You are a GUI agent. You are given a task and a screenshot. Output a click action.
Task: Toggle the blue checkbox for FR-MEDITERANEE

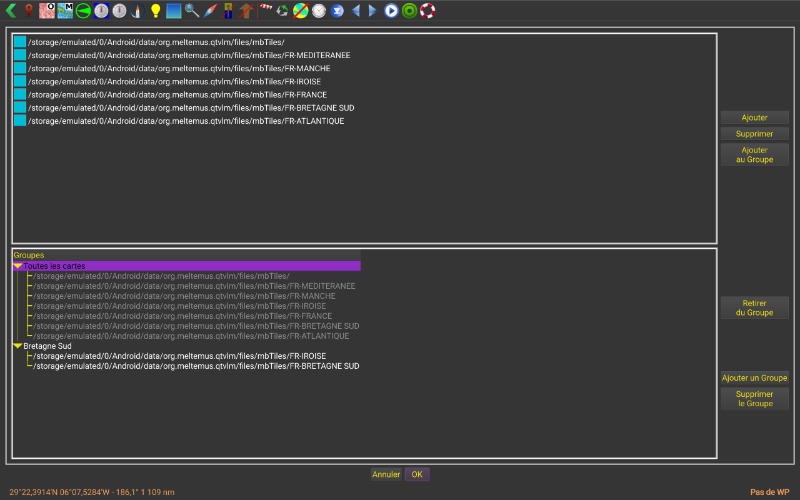point(19,55)
